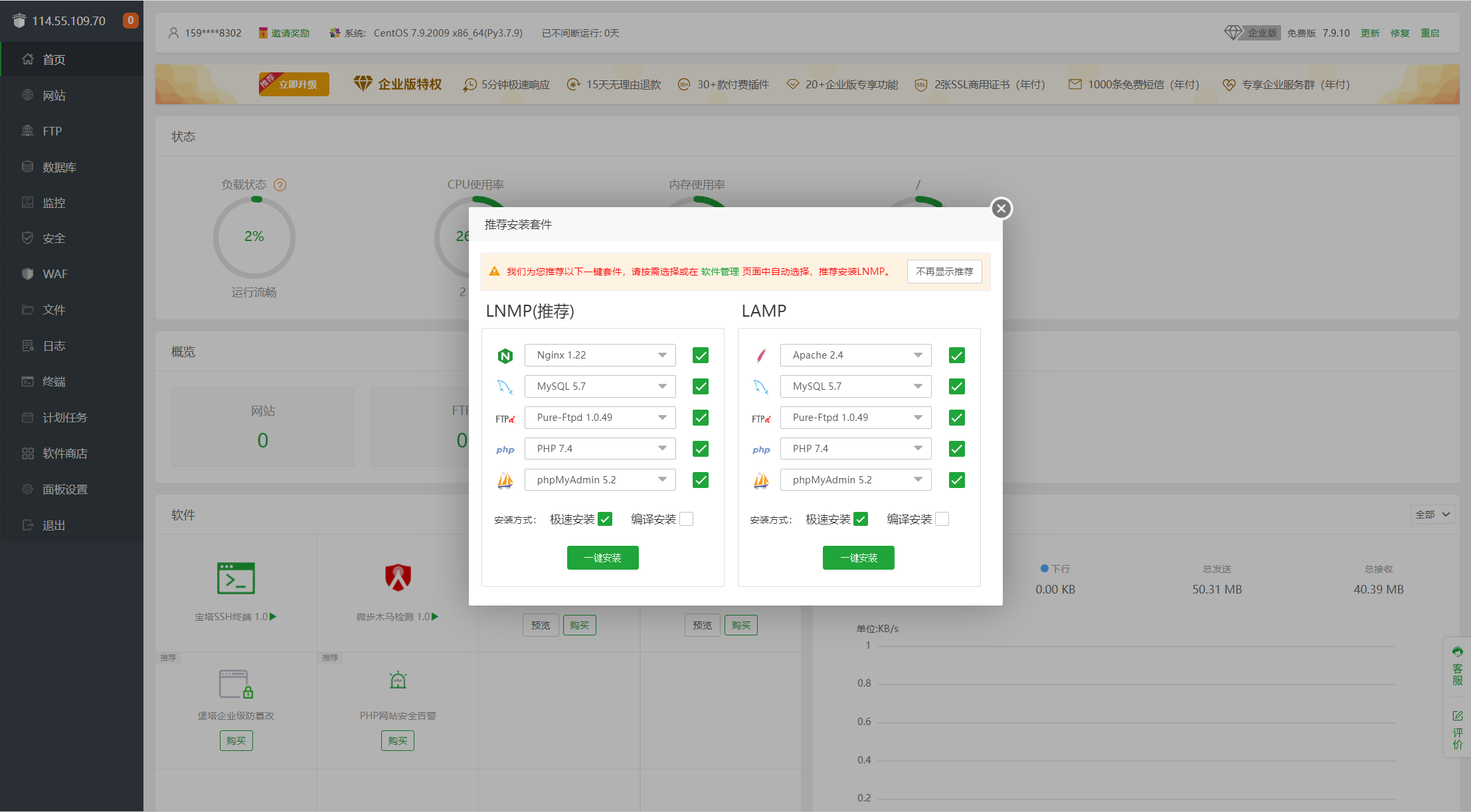Open the LNMP phpMyAdmin 5.2 dropdown
The image size is (1471, 812).
click(600, 480)
